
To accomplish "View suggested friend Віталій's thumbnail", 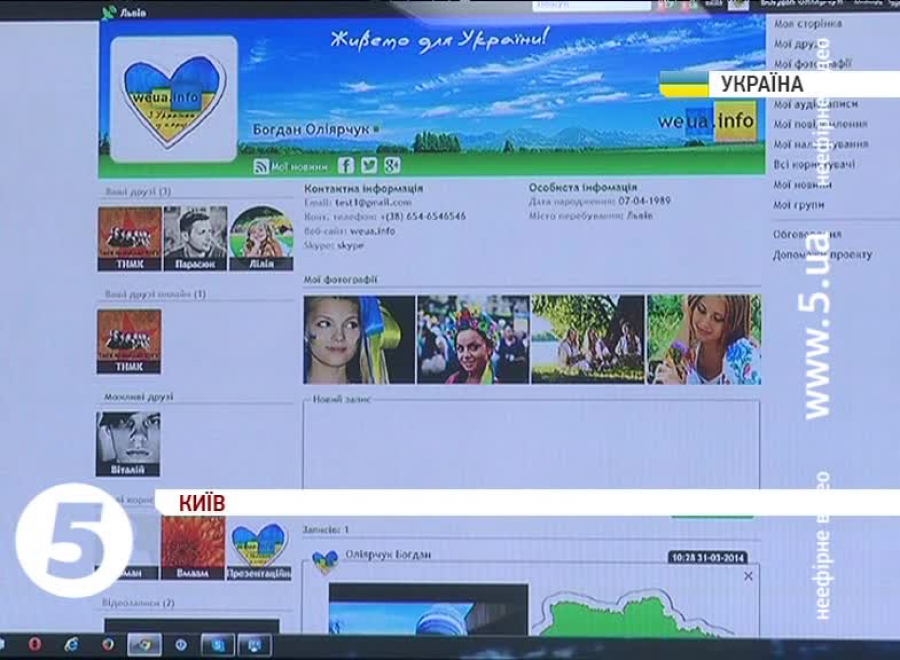I will 128,443.
